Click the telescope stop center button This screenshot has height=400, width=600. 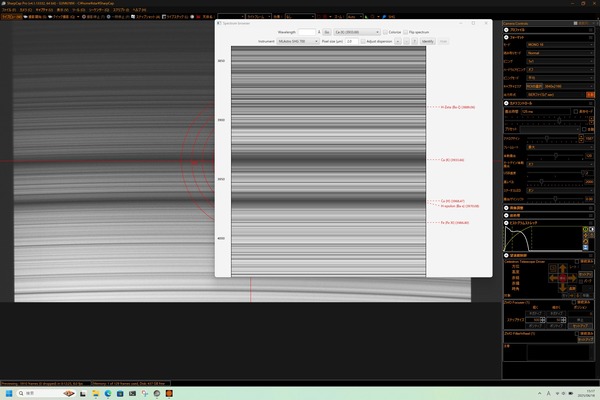click(562, 278)
